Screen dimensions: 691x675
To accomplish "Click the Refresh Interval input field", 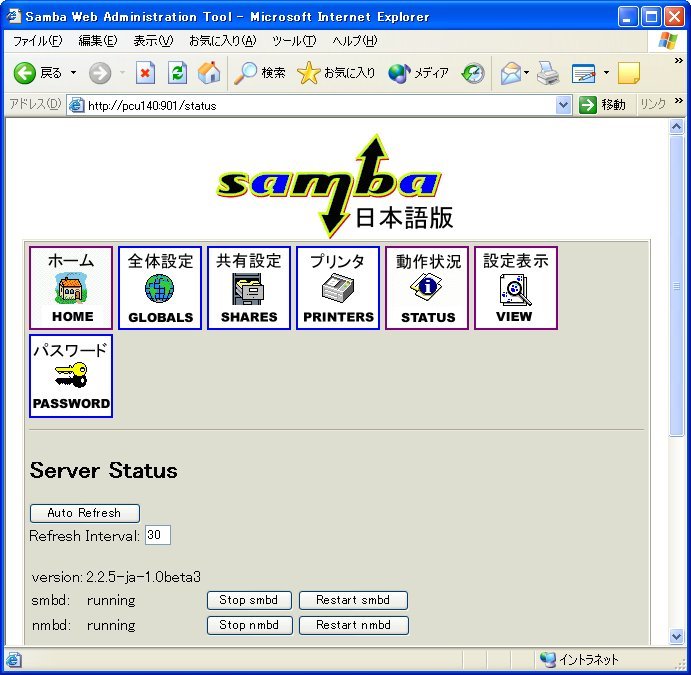I will tap(158, 535).
